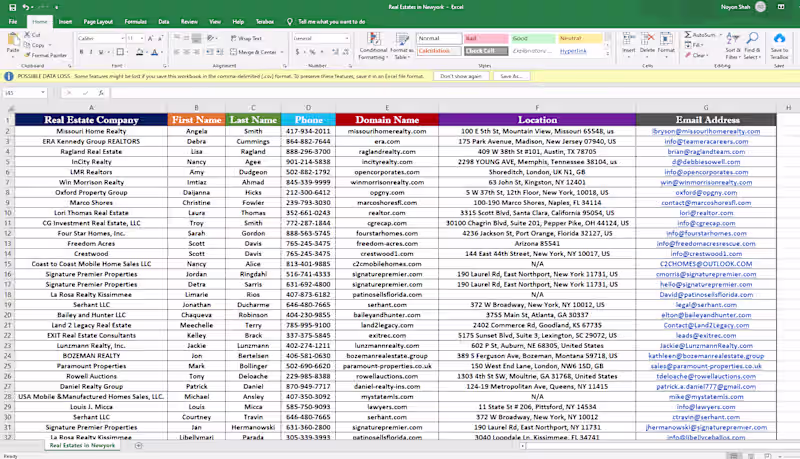This screenshot has width=800, height=459.
Task: Toggle Italic formatting
Action: [x=91, y=52]
